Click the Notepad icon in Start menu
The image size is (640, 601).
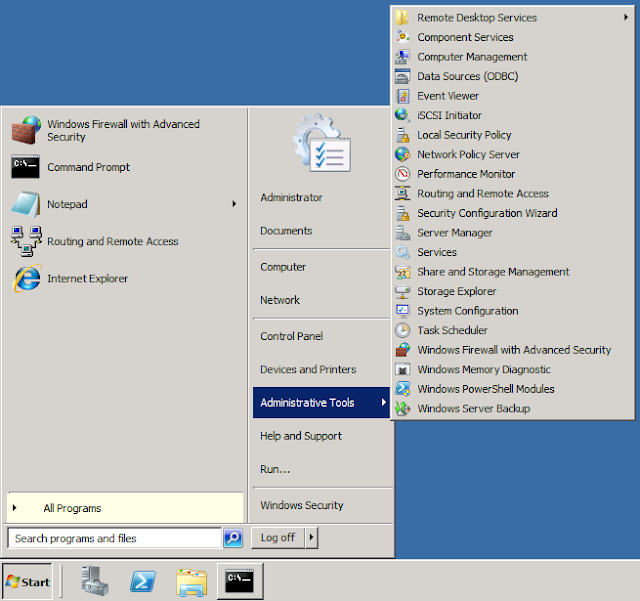[26, 204]
